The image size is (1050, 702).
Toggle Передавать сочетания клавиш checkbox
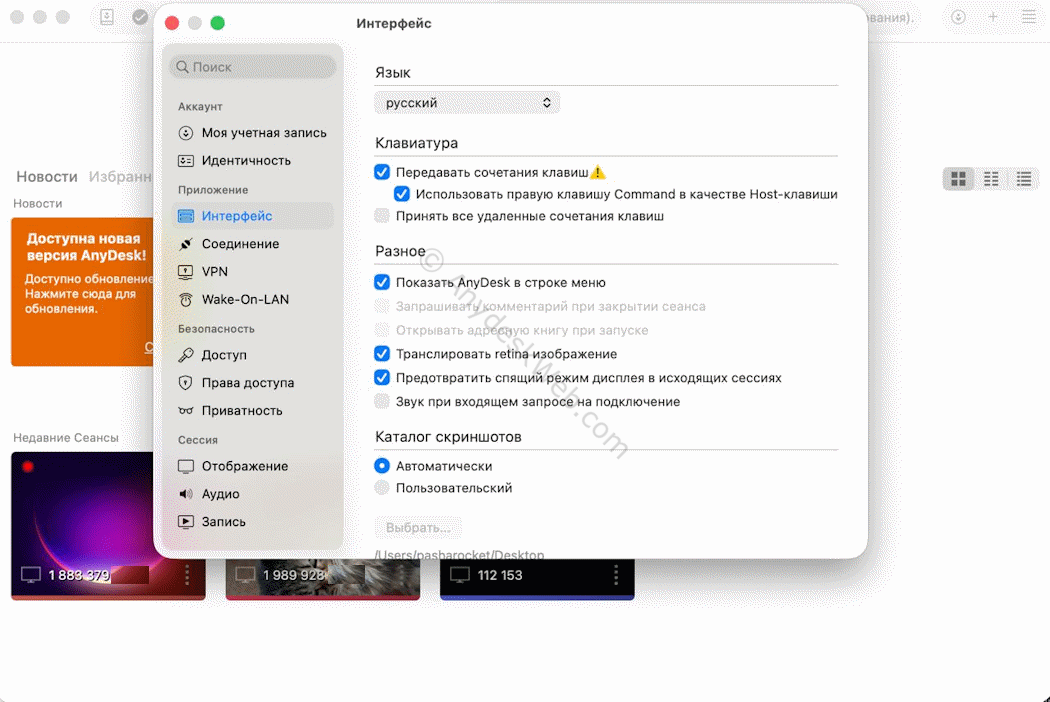coord(382,172)
